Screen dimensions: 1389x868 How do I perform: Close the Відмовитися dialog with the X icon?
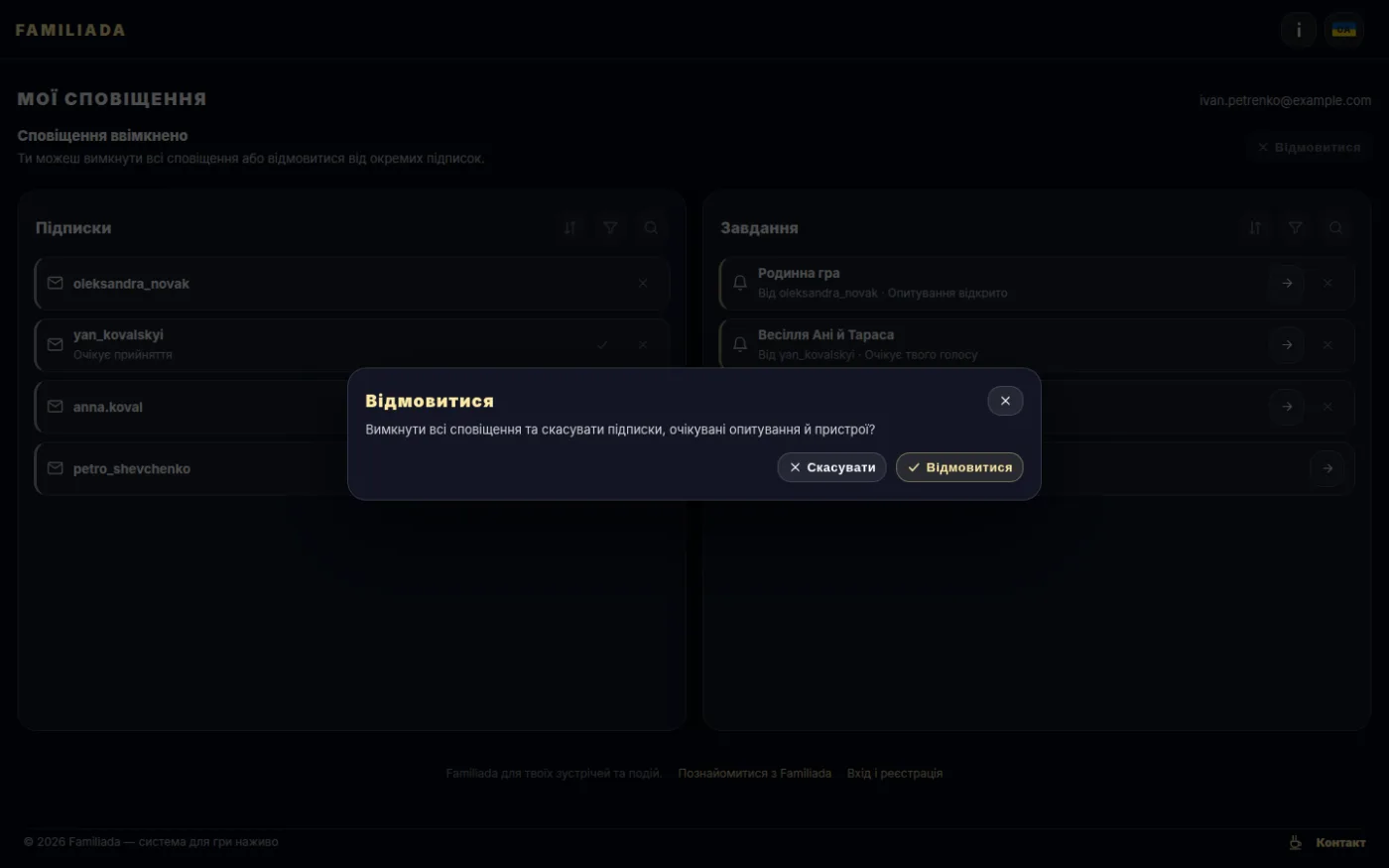1005,401
